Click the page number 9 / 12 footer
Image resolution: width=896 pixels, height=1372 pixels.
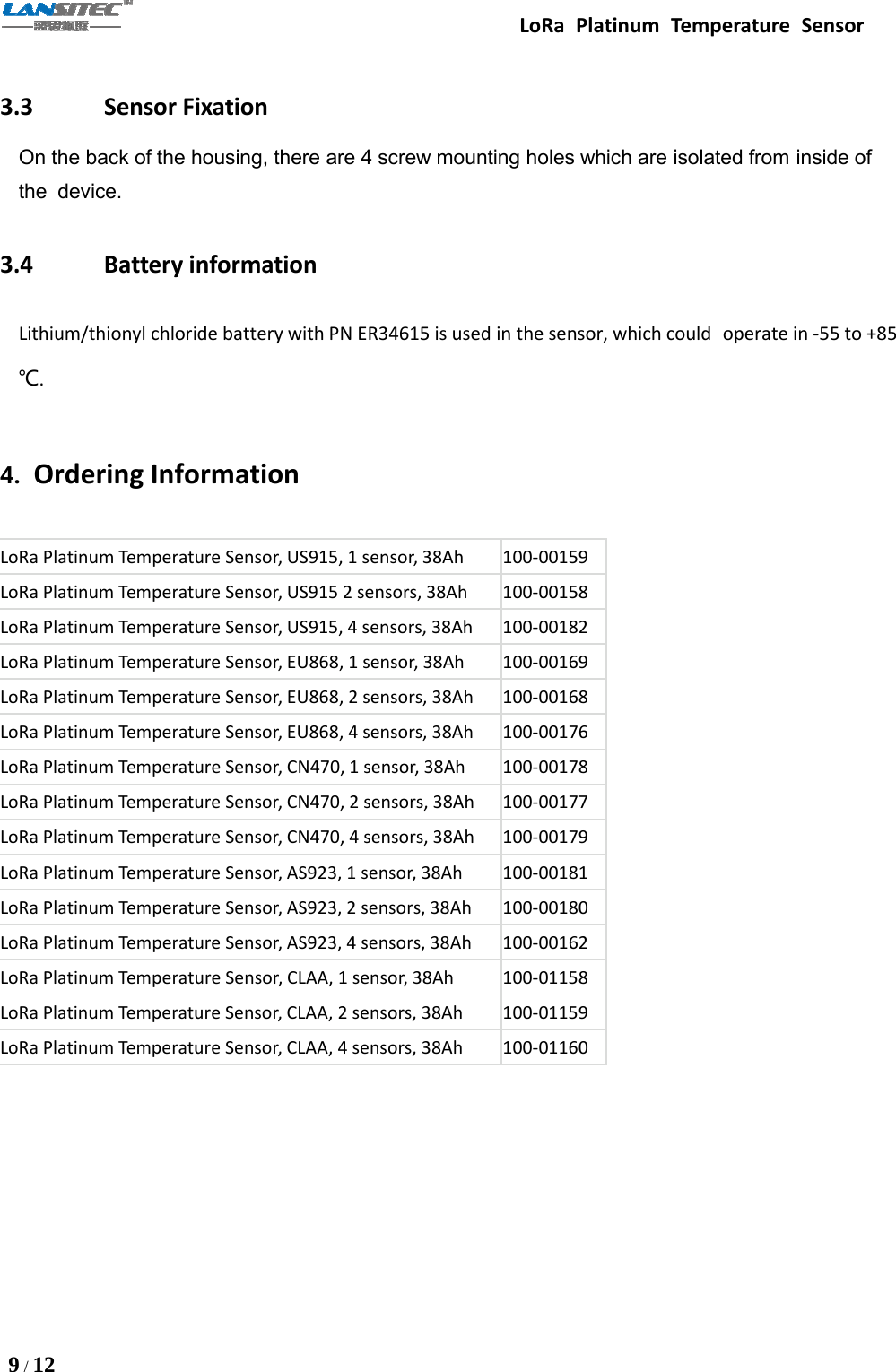click(31, 1364)
